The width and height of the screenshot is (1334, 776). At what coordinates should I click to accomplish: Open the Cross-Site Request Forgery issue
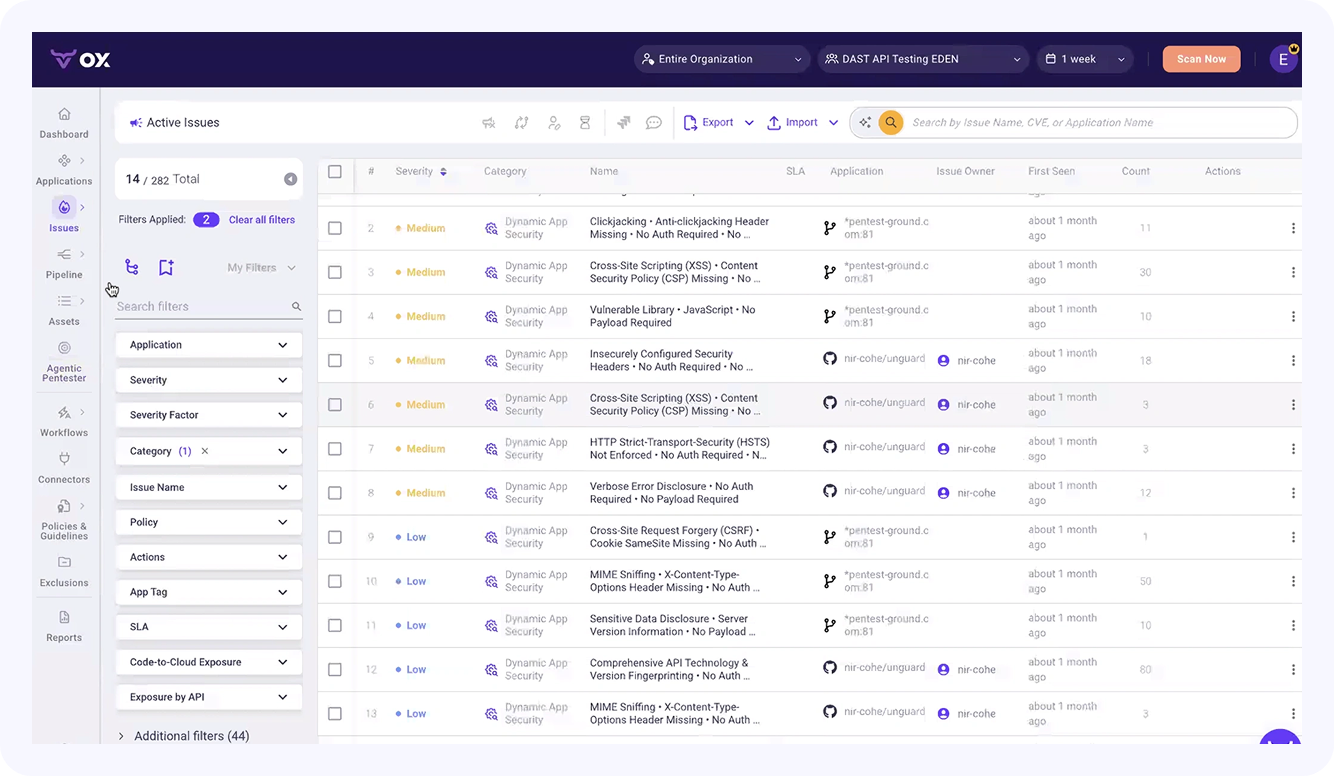click(x=679, y=537)
